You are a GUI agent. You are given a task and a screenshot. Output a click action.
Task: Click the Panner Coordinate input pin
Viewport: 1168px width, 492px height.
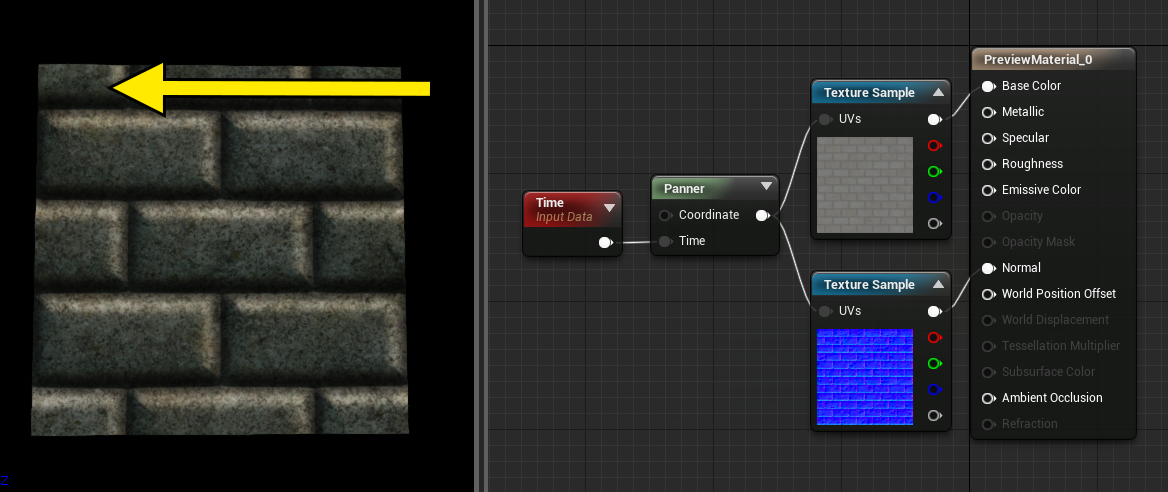(x=664, y=215)
